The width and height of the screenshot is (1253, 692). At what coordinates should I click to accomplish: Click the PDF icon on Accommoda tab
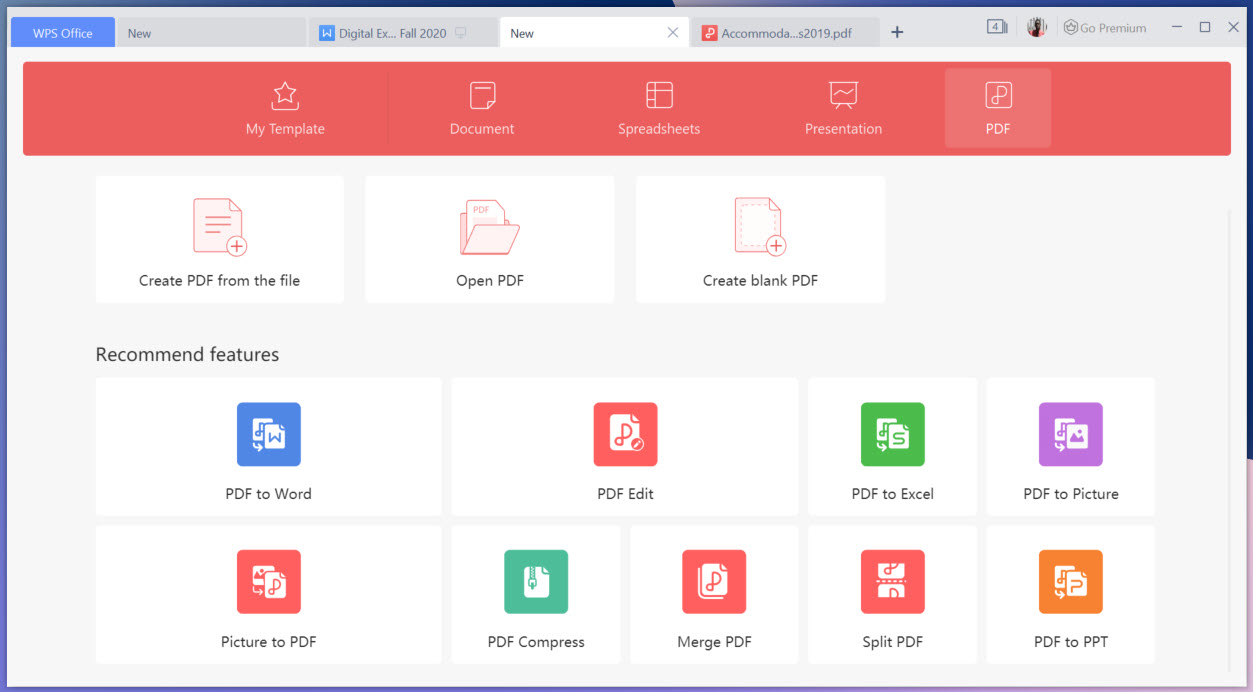[710, 33]
